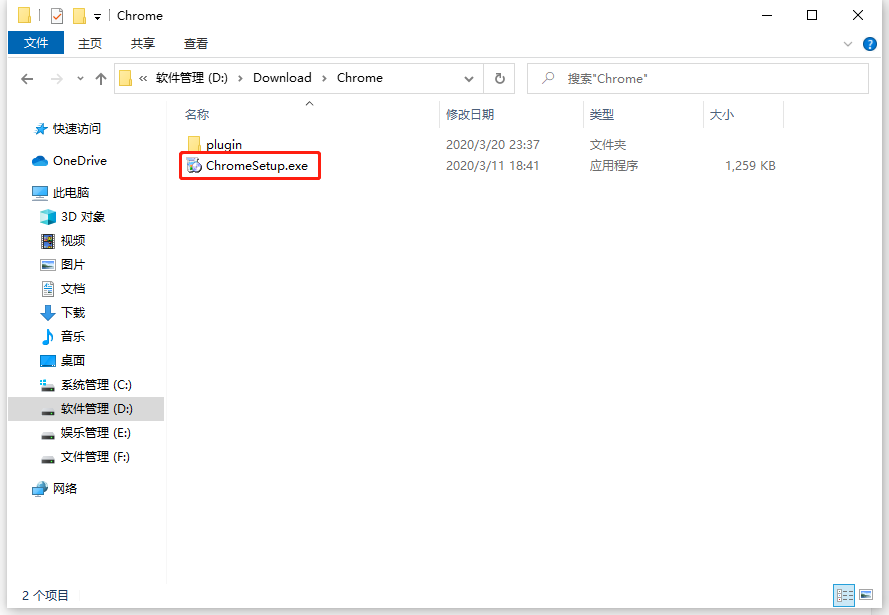Switch to large icons view layout
Screen dimensions: 889x615
[866, 595]
